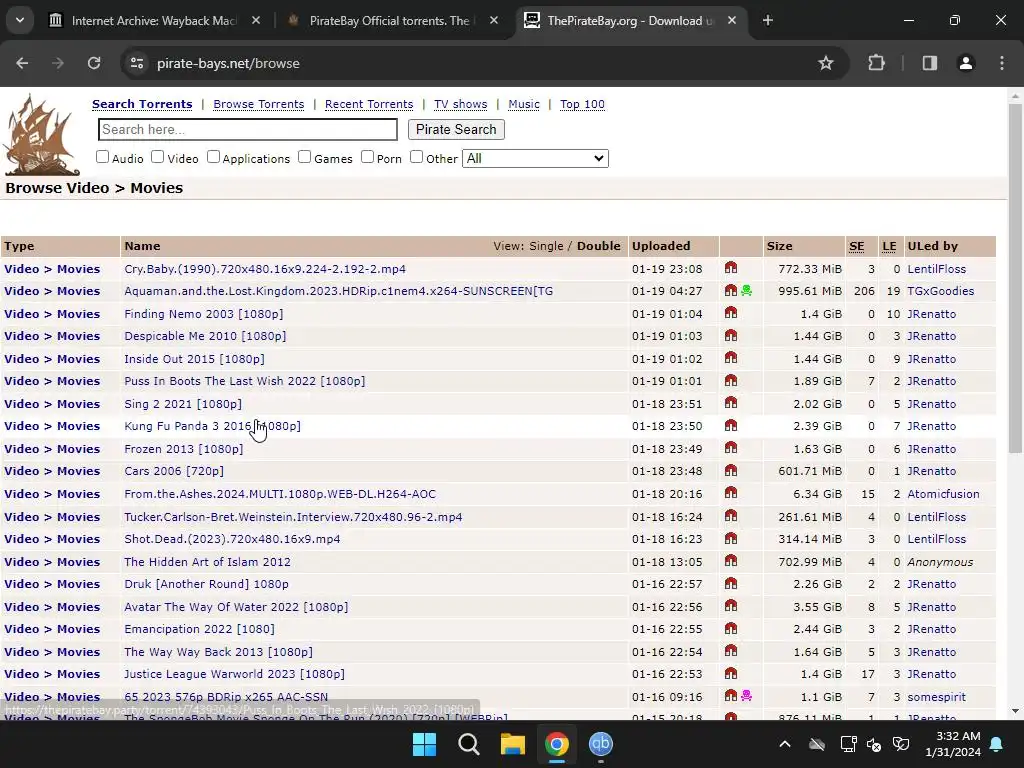Switch to the Internet Archive Wayback Machine tab
The width and height of the screenshot is (1024, 768).
point(153,21)
